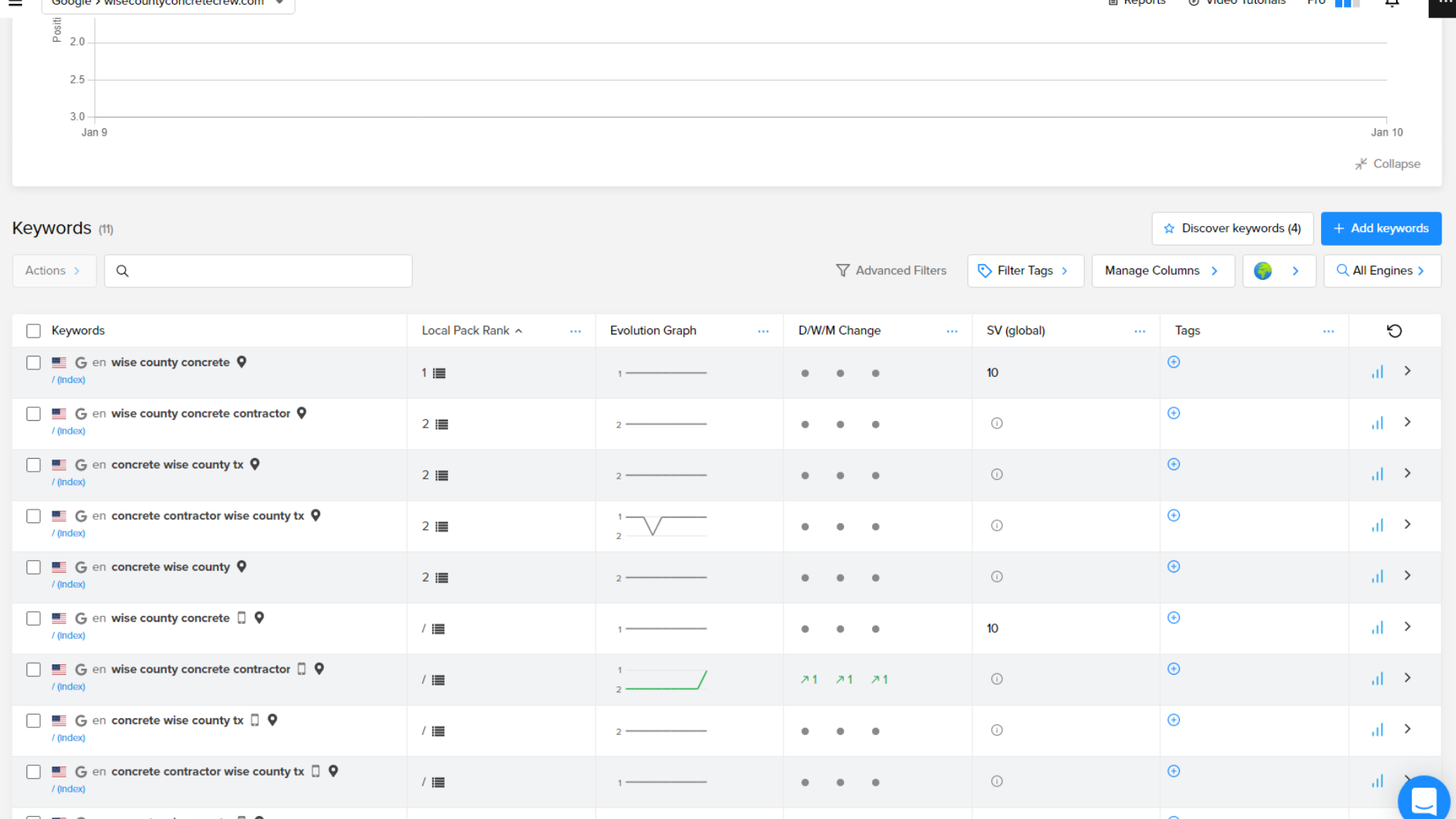Open Local Pack Rank column options menu
Image resolution: width=1456 pixels, height=819 pixels.
click(x=576, y=331)
